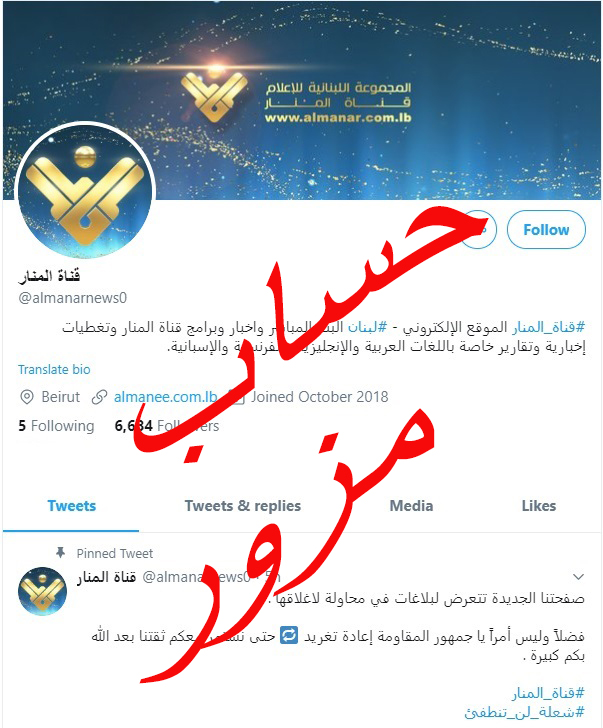Click the pinned tweet author avatar
The height and width of the screenshot is (728, 603).
42,591
